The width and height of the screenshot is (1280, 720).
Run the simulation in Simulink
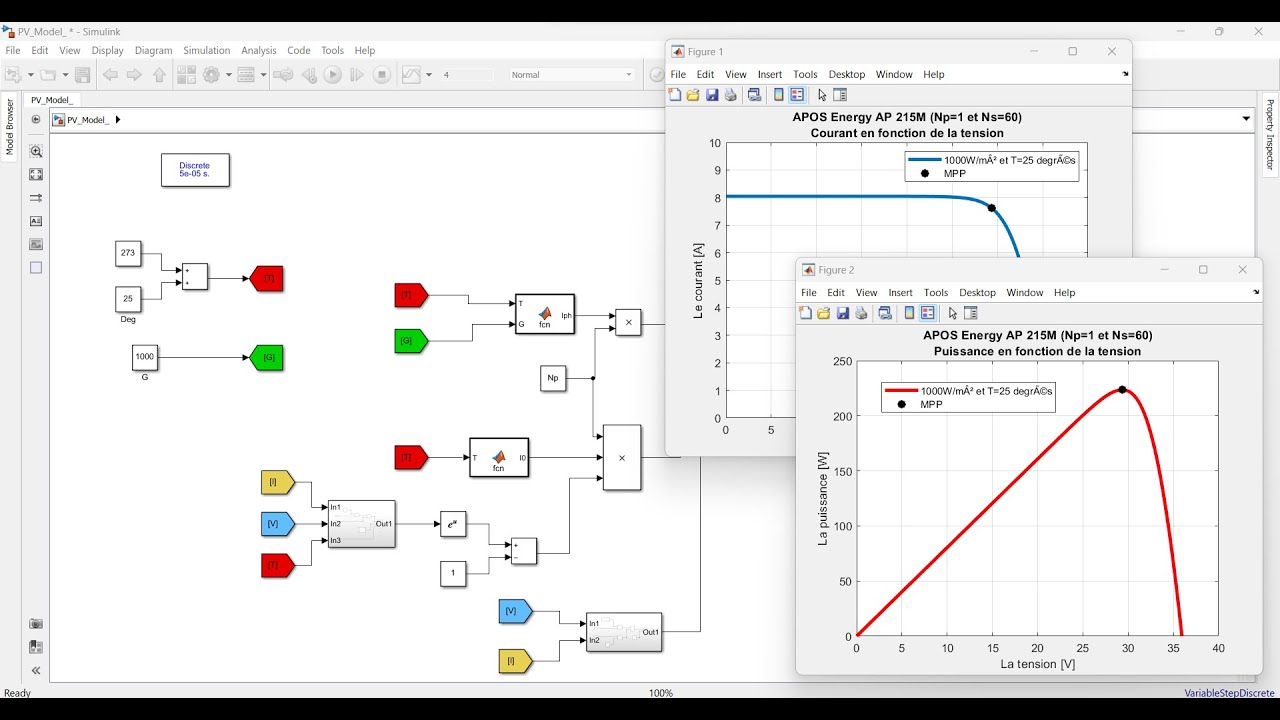[x=332, y=74]
